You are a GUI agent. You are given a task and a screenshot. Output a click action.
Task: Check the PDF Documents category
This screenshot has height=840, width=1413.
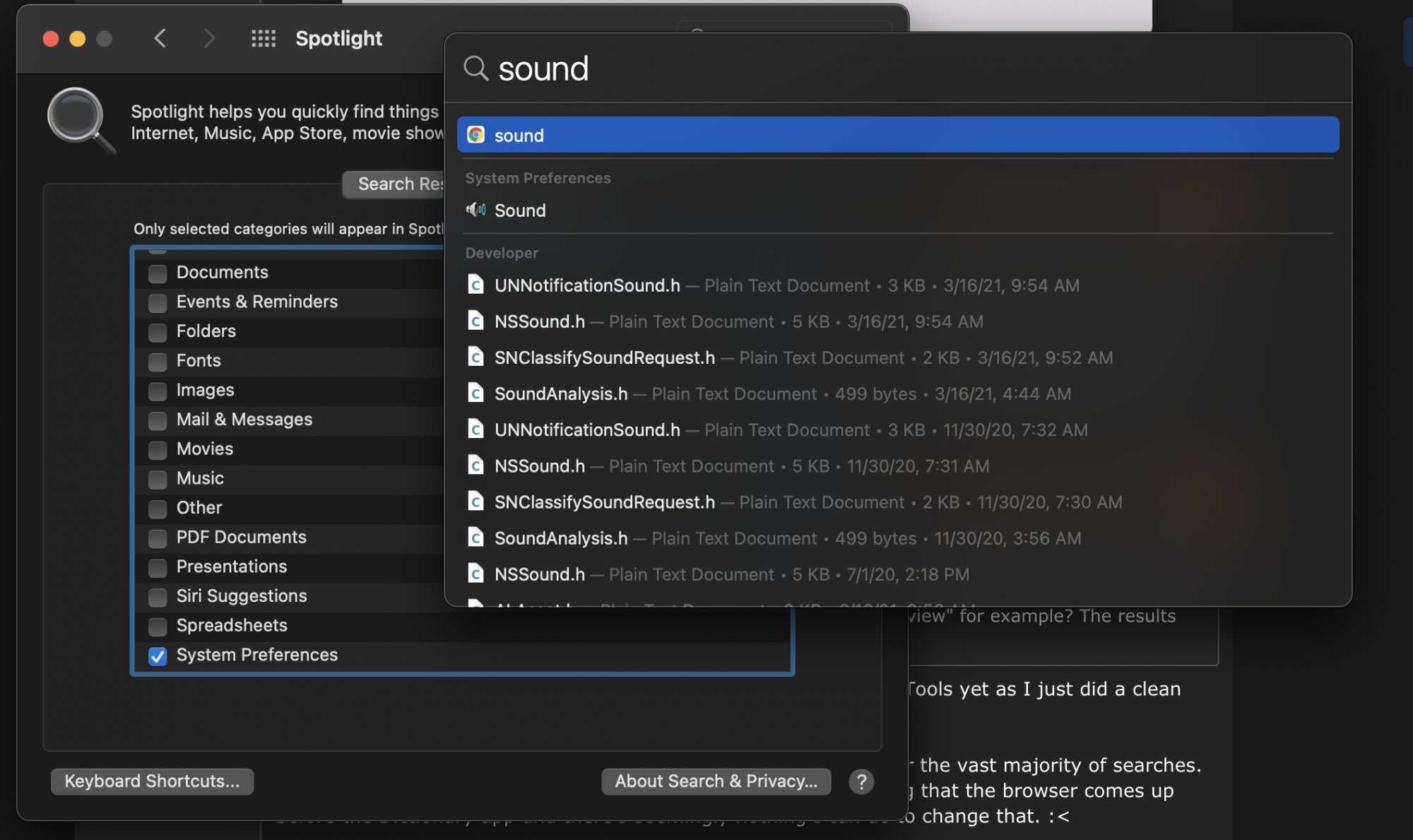158,538
